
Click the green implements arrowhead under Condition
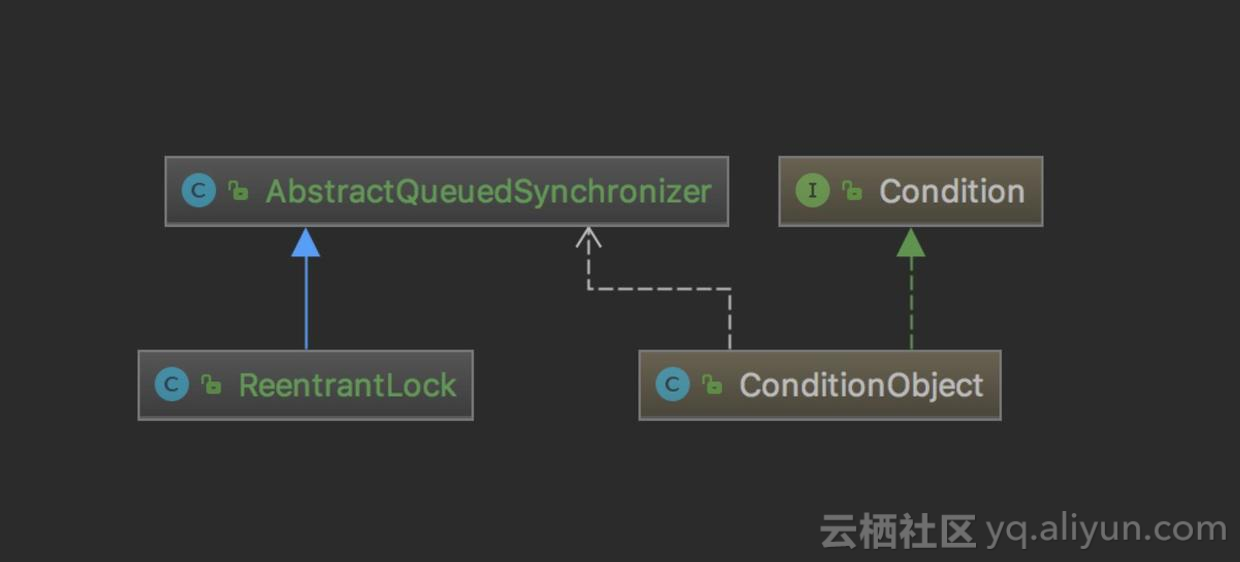911,242
